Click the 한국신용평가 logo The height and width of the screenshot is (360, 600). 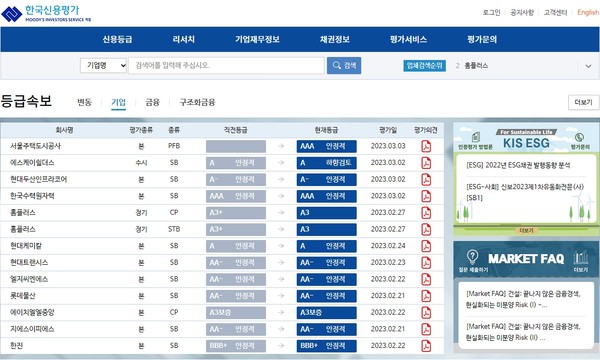point(46,13)
